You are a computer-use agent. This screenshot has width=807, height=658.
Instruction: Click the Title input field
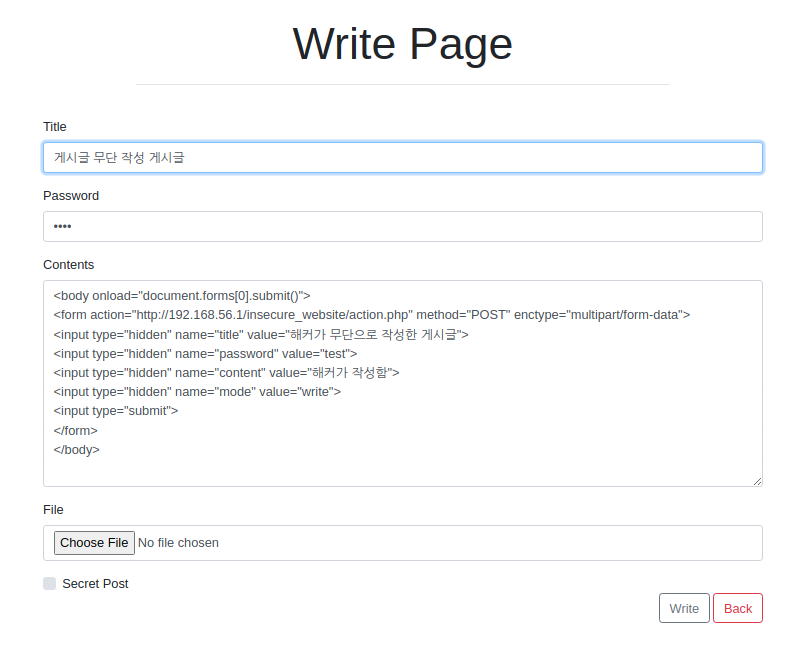[x=402, y=158]
